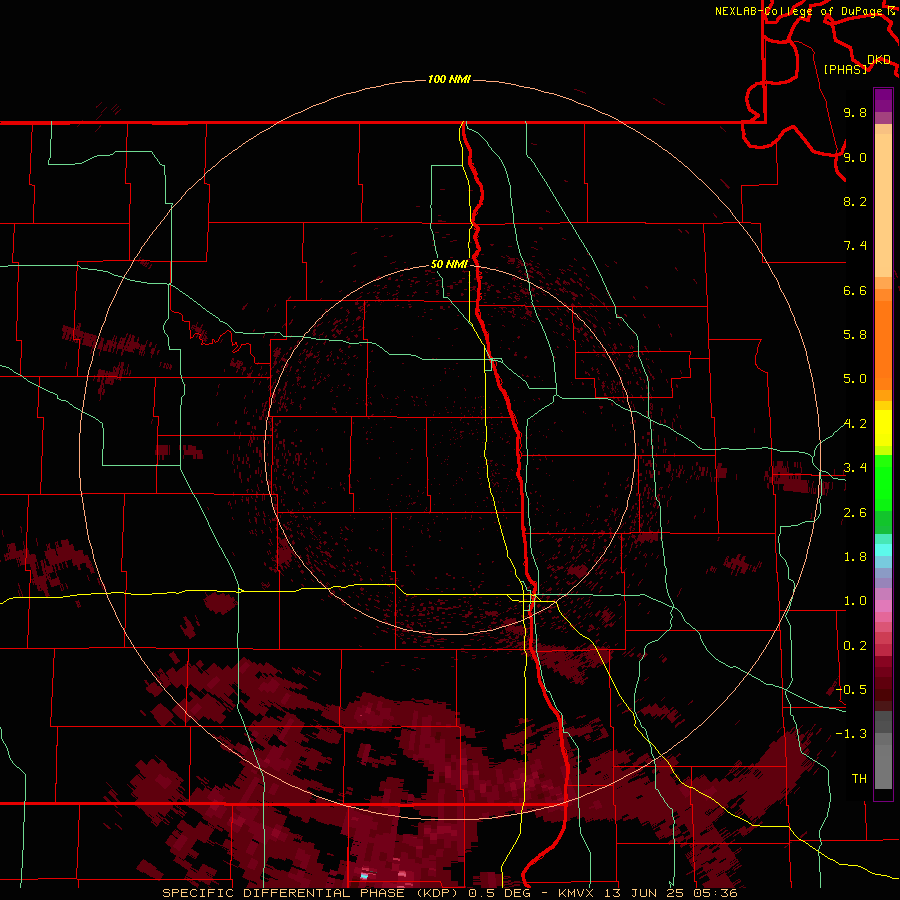Pick the orange segment of the color bar
Image resolution: width=900 pixels, height=900 pixels.
(x=883, y=345)
